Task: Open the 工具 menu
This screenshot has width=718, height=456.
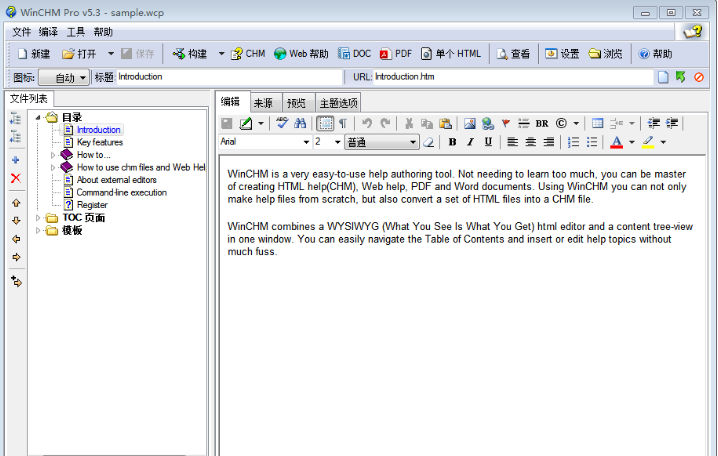Action: point(76,32)
